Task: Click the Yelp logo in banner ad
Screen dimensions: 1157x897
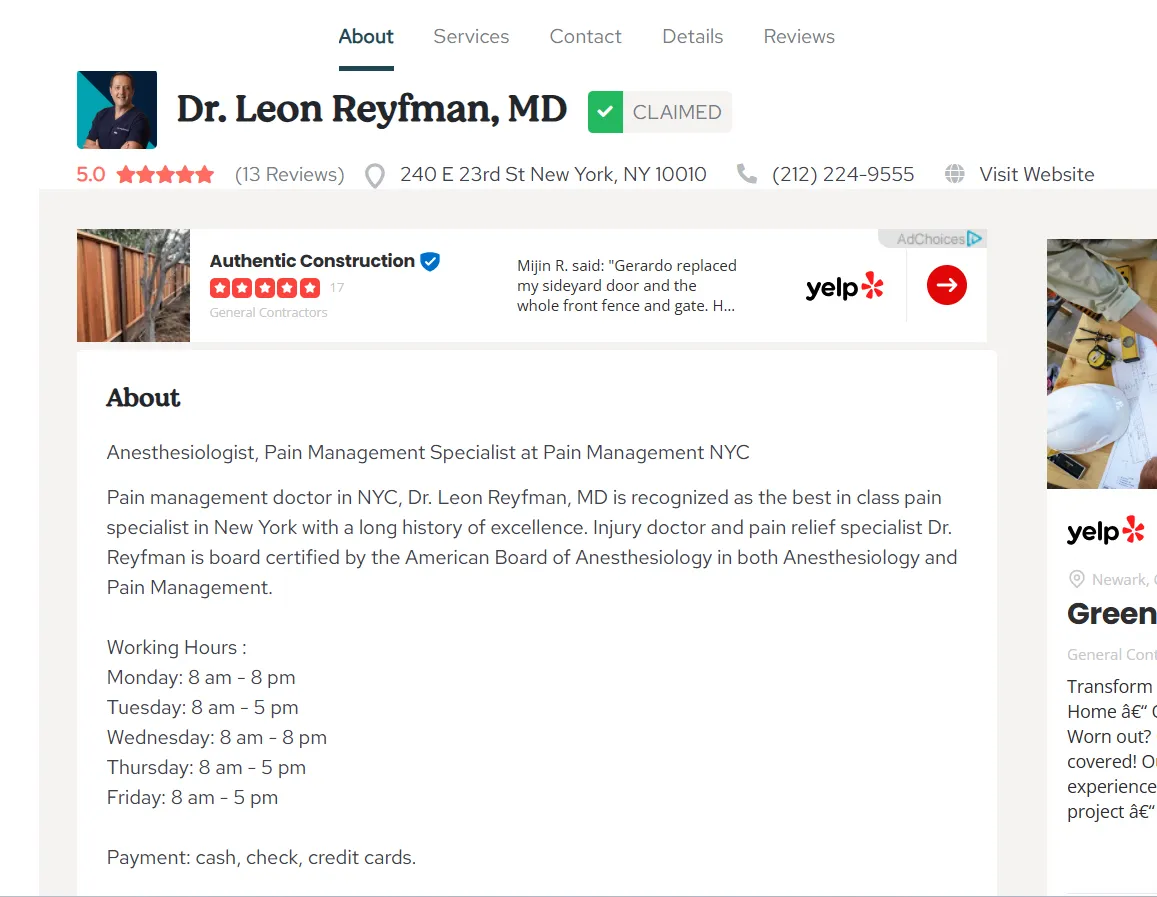Action: (x=844, y=287)
